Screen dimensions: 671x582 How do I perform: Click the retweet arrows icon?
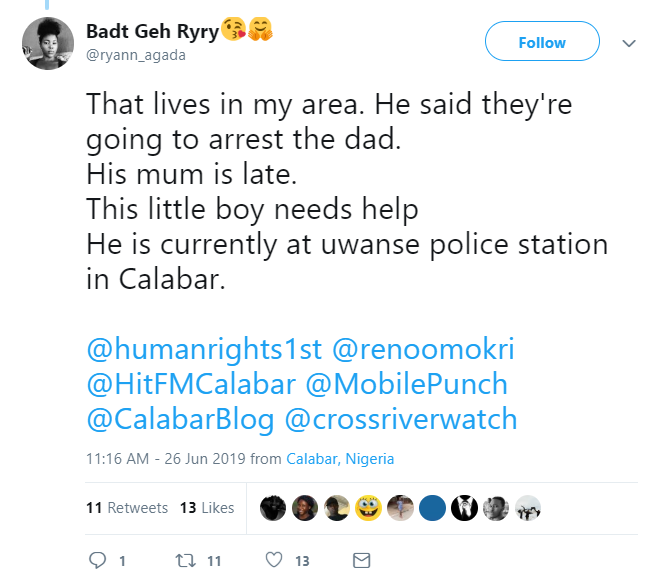tap(183, 561)
